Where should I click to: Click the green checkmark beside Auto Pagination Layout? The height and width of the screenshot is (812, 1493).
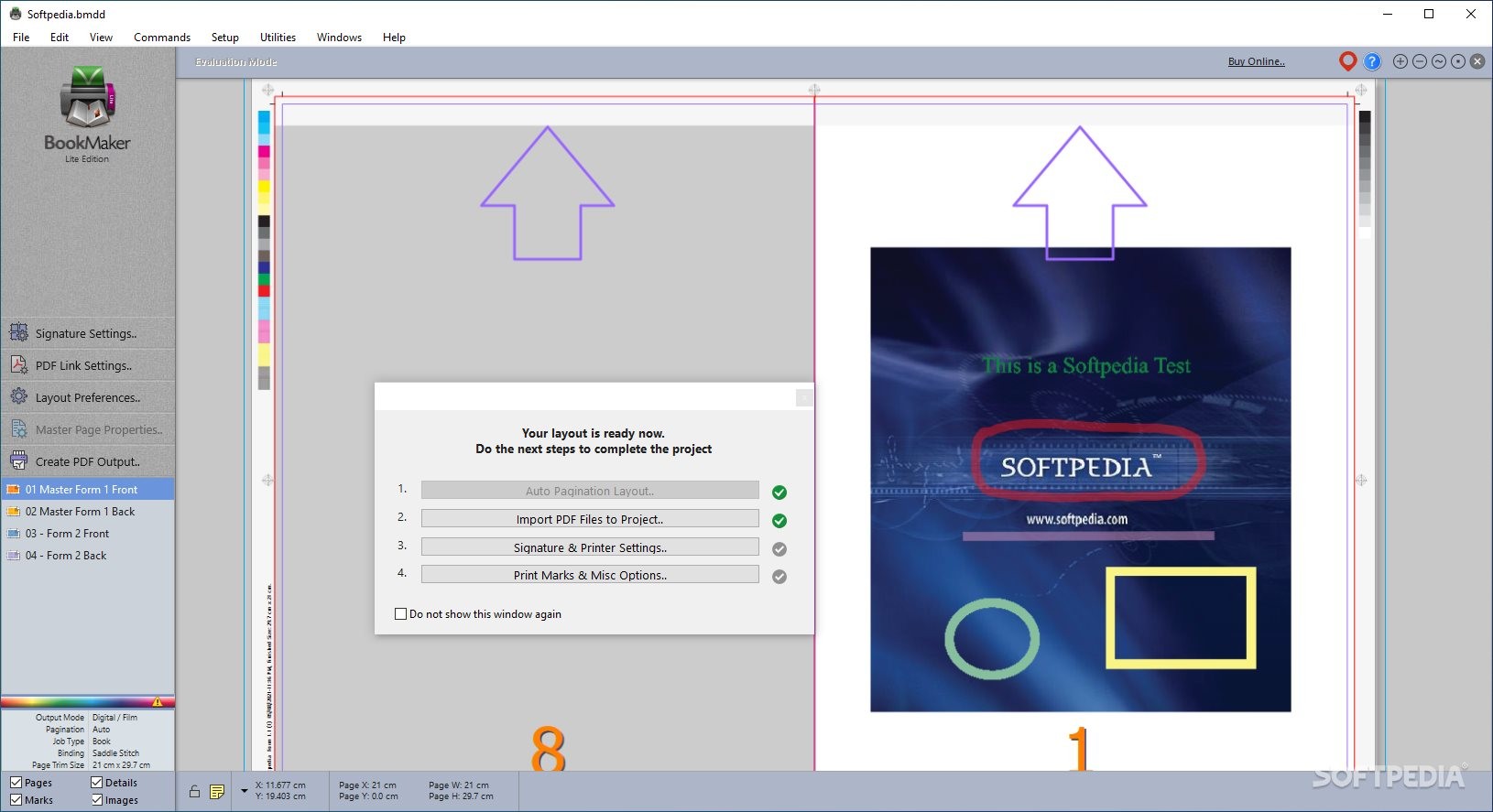(x=779, y=493)
